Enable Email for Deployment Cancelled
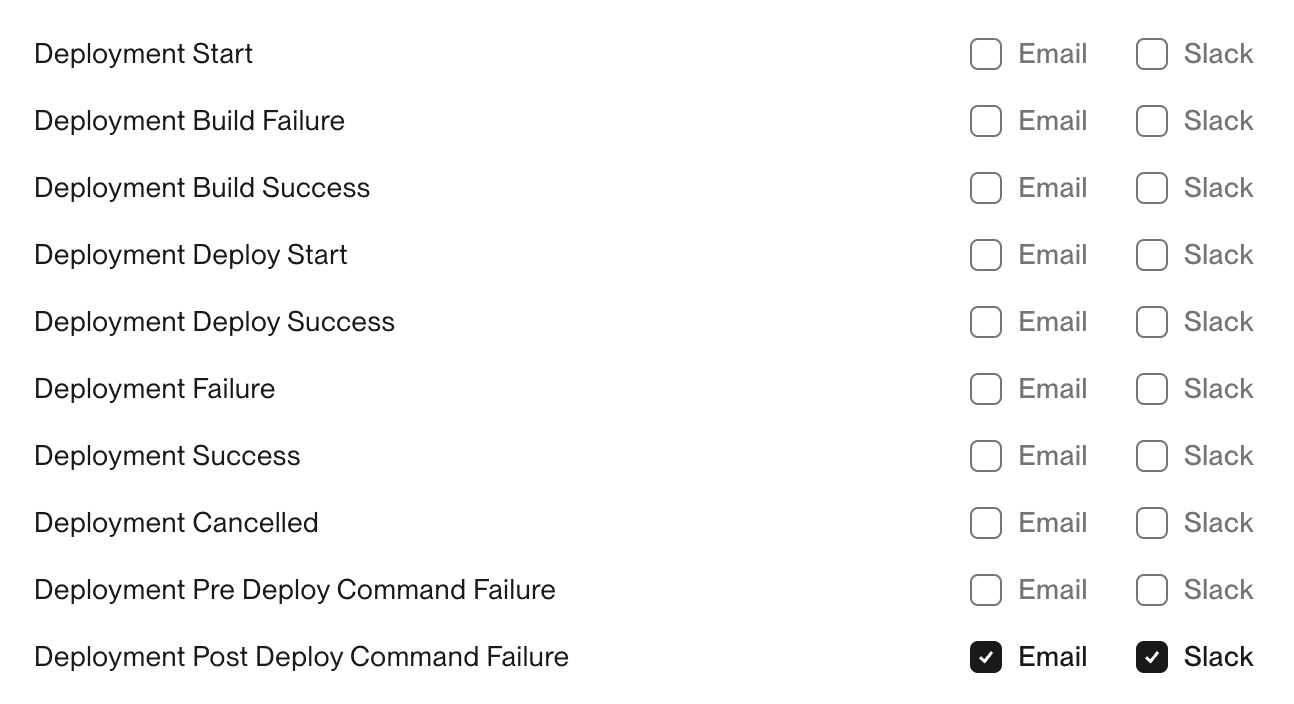1294x704 pixels. [986, 523]
